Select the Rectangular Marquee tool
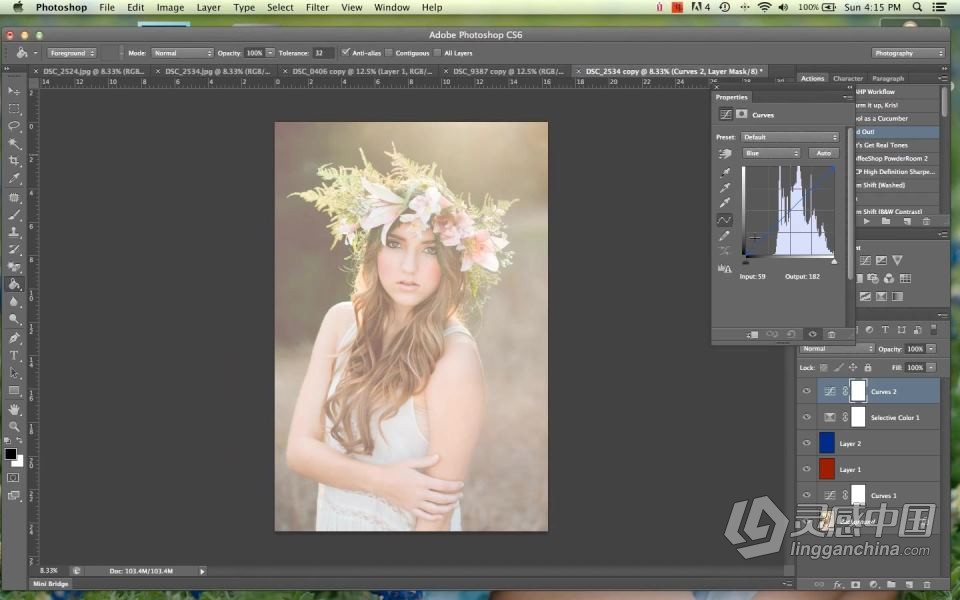960x600 pixels. [x=13, y=109]
